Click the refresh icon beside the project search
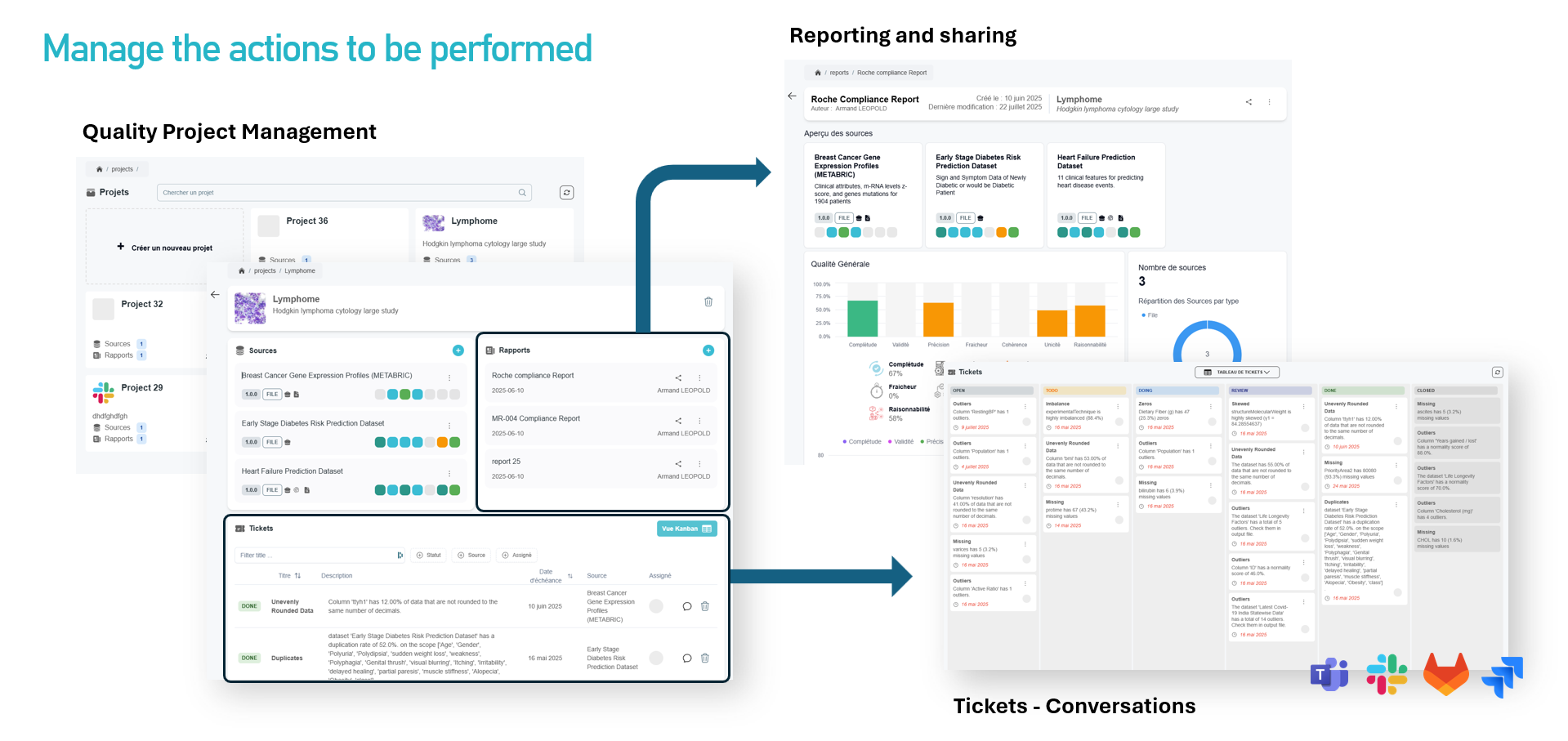Image resolution: width=1568 pixels, height=741 pixels. tap(566, 193)
